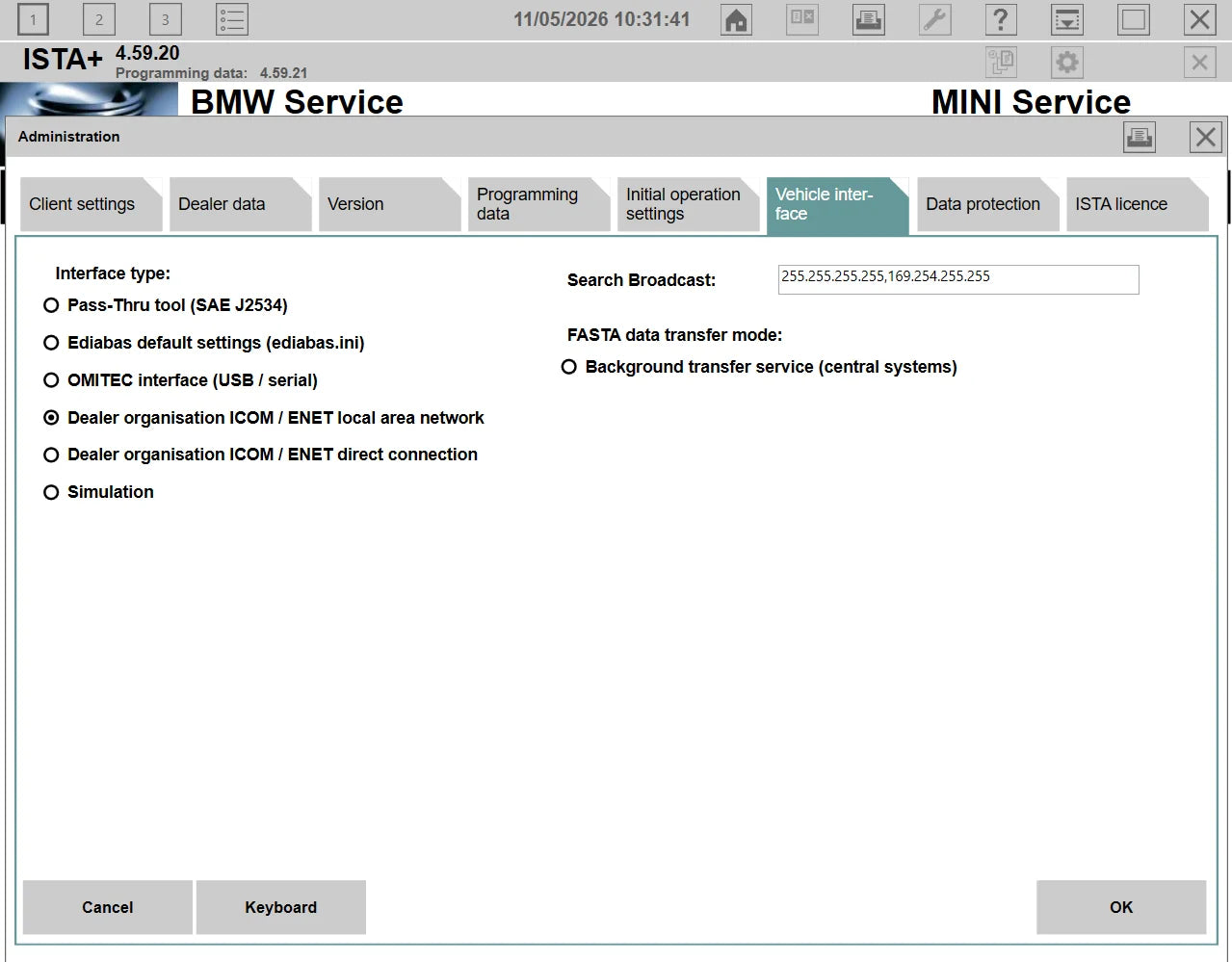Click the Administration dialog title

pyautogui.click(x=69, y=137)
